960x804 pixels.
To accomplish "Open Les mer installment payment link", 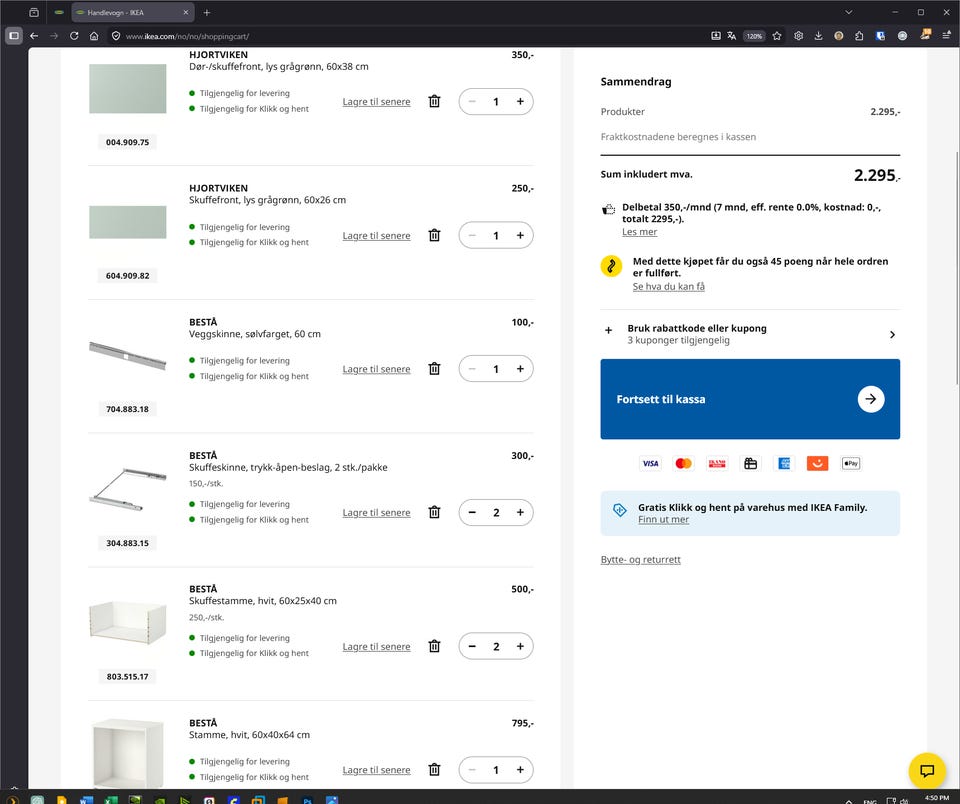I will [x=639, y=232].
